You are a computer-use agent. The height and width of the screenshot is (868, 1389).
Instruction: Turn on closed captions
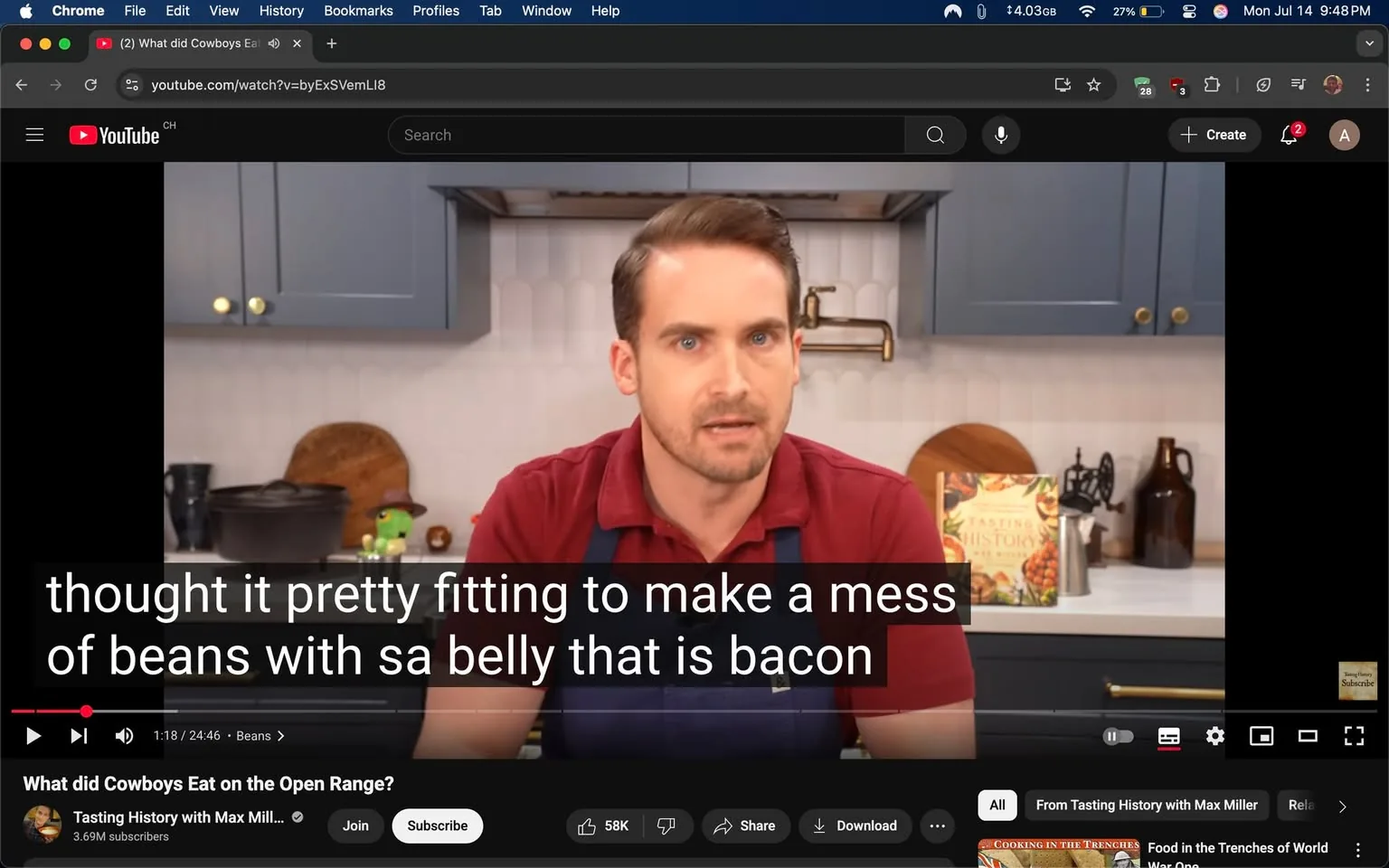click(1168, 736)
